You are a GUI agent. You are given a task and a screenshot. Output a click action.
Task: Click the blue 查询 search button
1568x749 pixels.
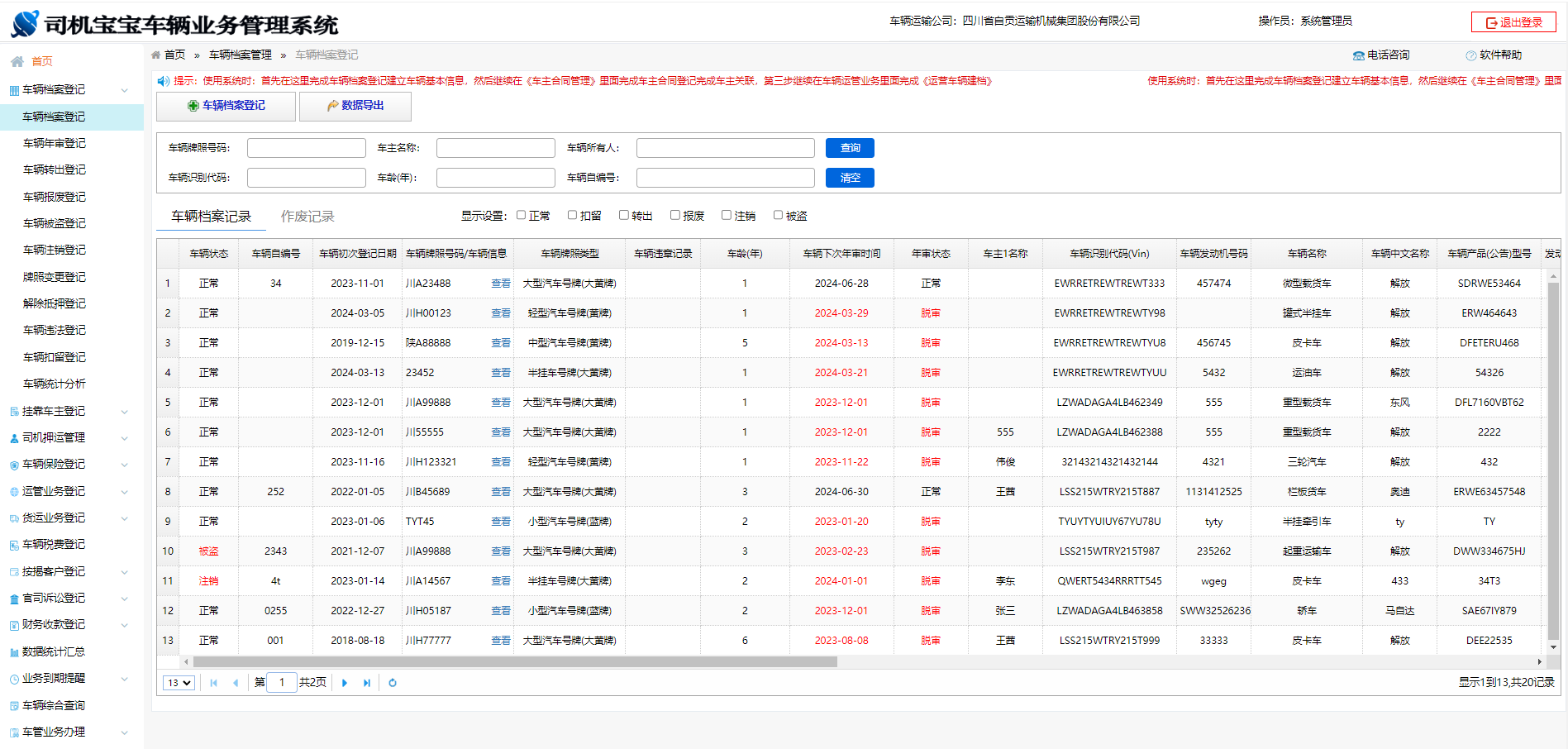850,148
